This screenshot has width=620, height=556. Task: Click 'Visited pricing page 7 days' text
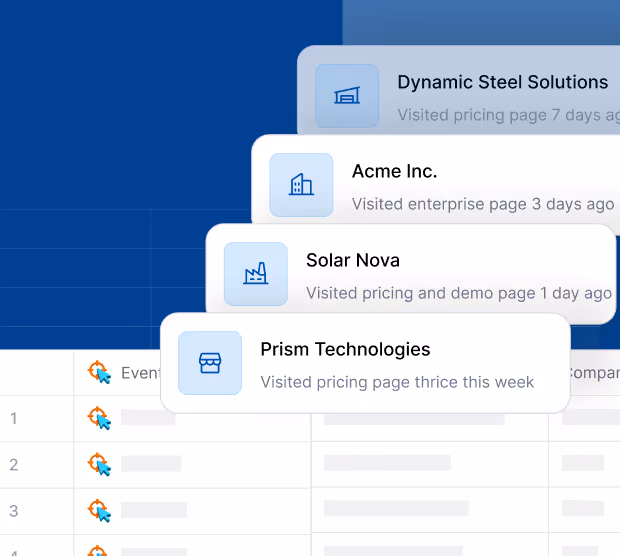(500, 115)
